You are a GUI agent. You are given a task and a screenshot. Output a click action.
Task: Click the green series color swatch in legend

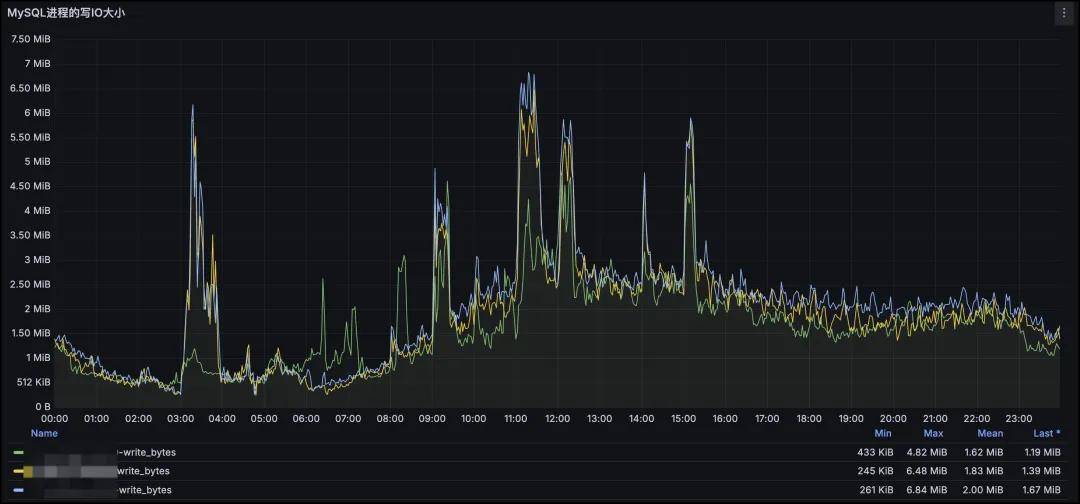point(18,453)
